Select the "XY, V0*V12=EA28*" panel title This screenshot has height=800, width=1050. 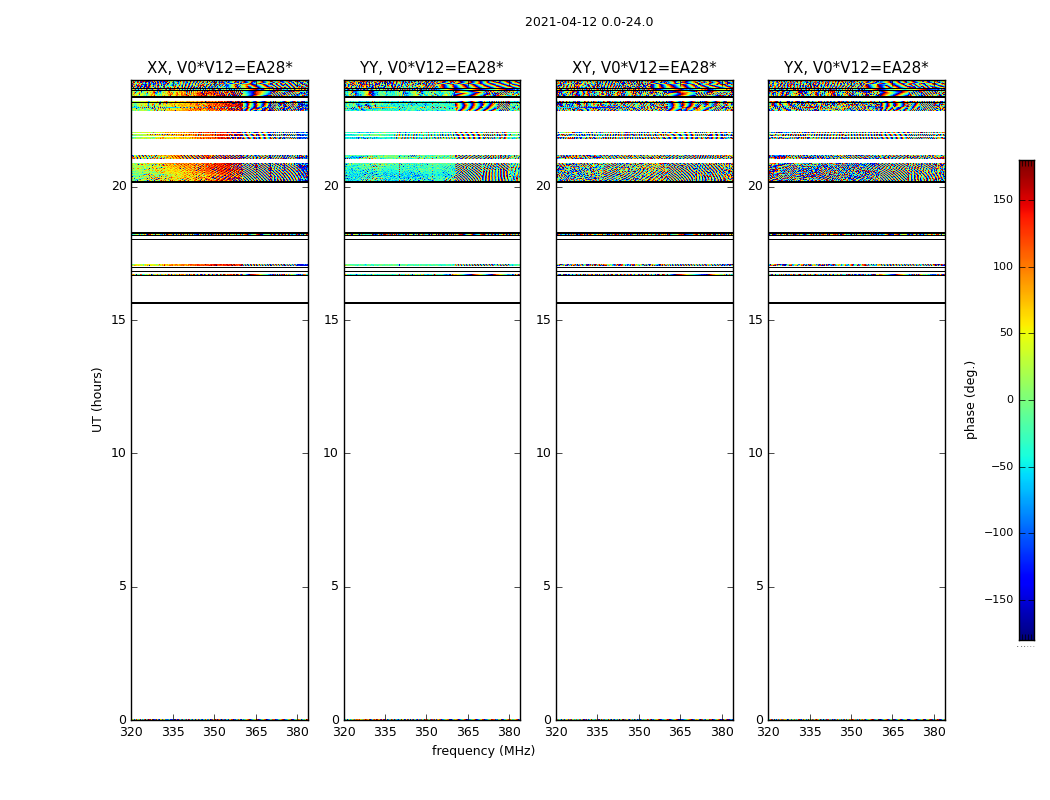644,68
